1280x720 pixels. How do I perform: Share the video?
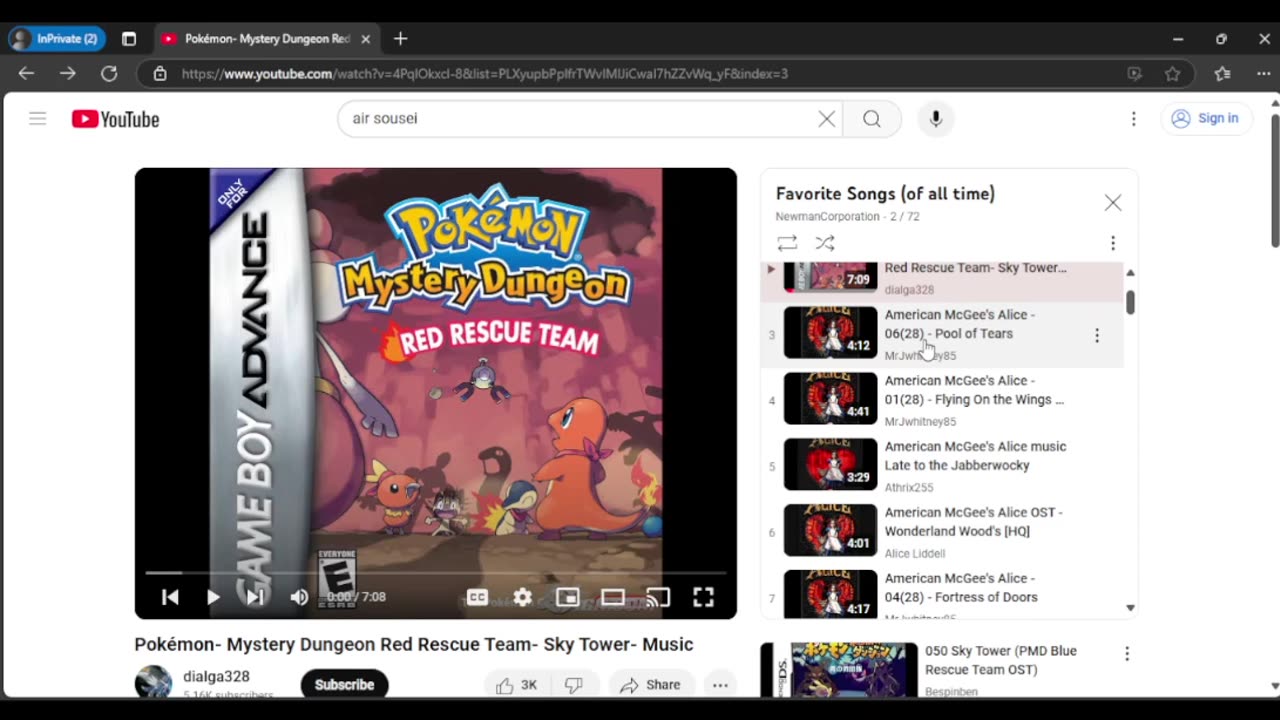(x=650, y=685)
